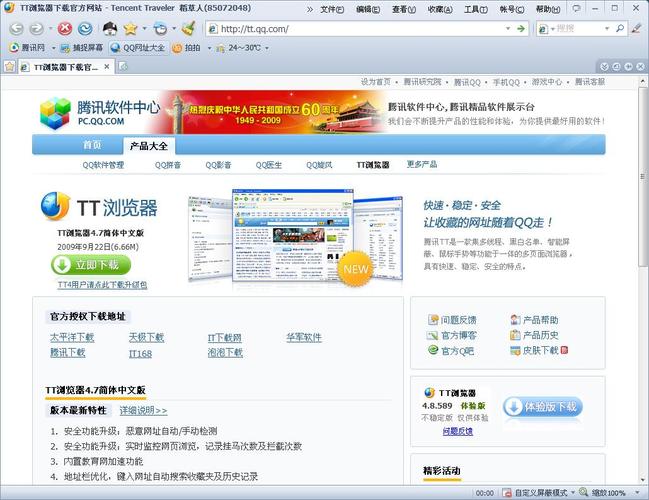This screenshot has width=649, height=500.
Task: Click inside the address bar URL field
Action: pyautogui.click(x=360, y=29)
